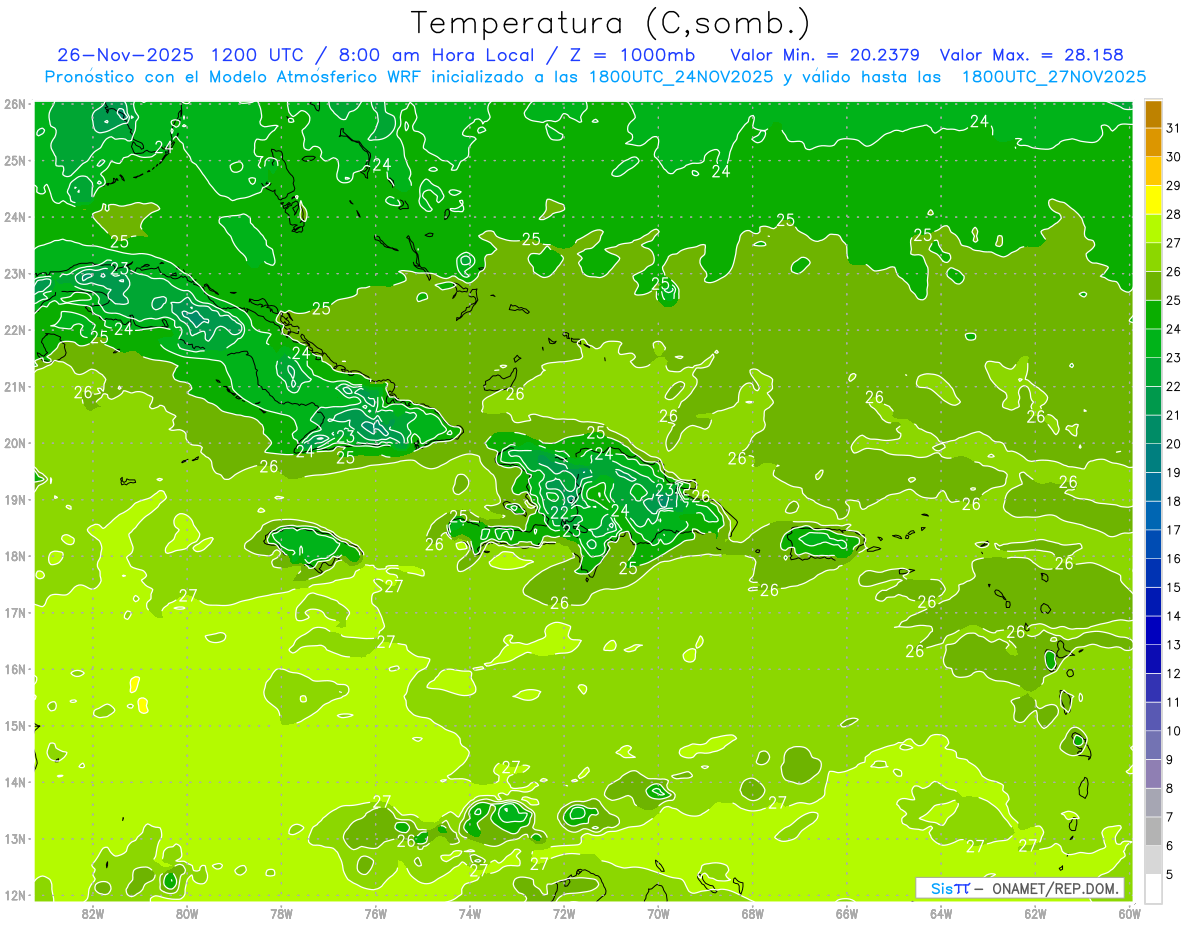This screenshot has height=927, width=1200.
Task: Click the "Valor Max. = 28.158" value
Action: [x=1031, y=54]
